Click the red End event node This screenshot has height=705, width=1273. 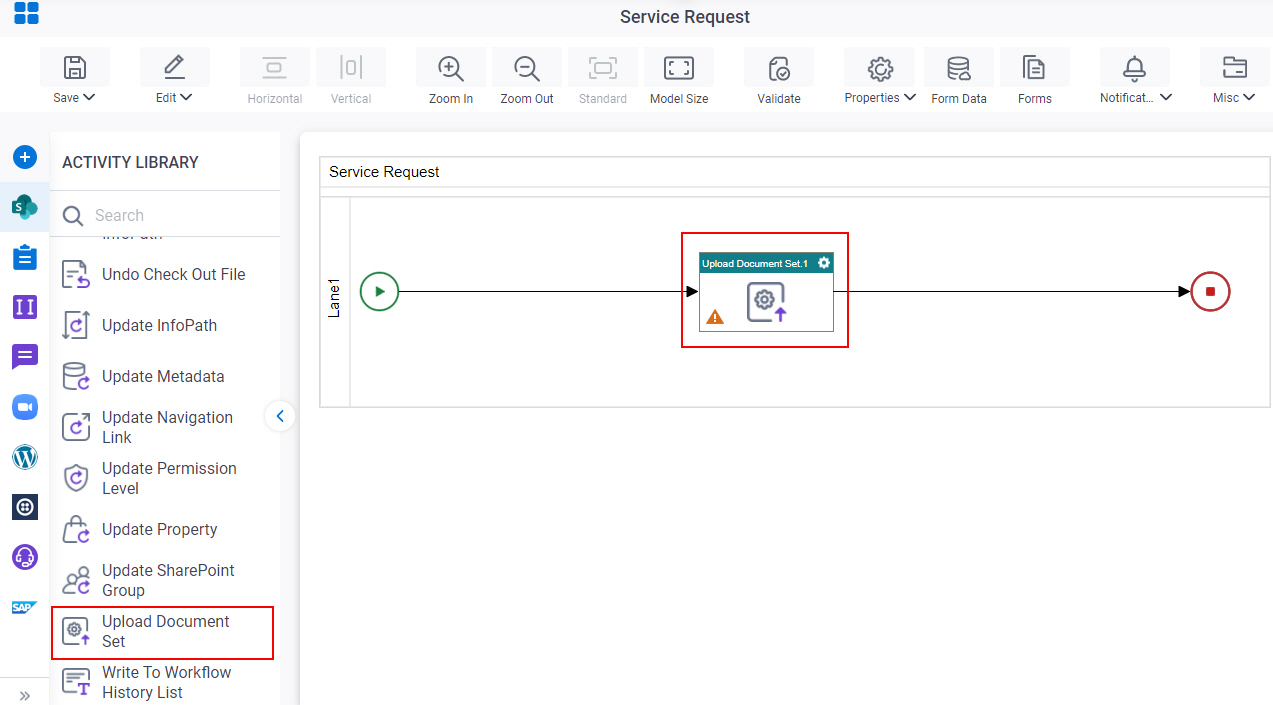coord(1210,292)
